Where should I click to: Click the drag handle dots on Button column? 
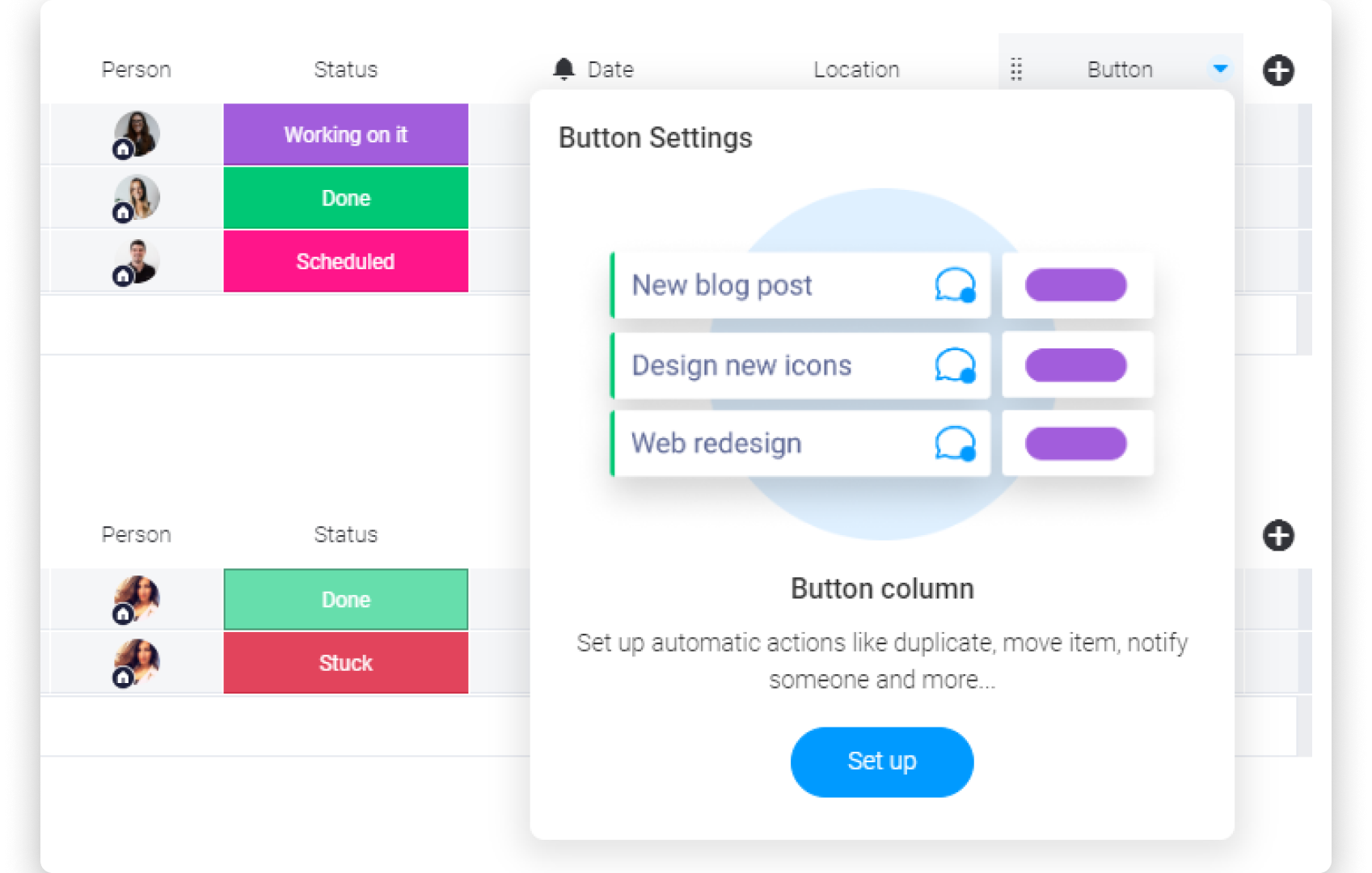tap(1016, 70)
